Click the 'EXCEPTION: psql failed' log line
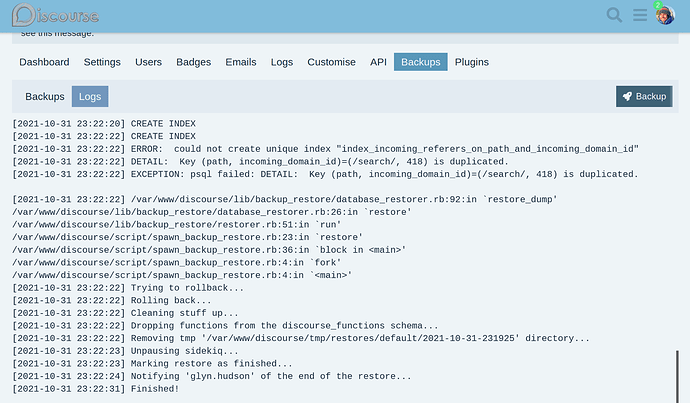Image resolution: width=690 pixels, height=403 pixels. click(325, 175)
